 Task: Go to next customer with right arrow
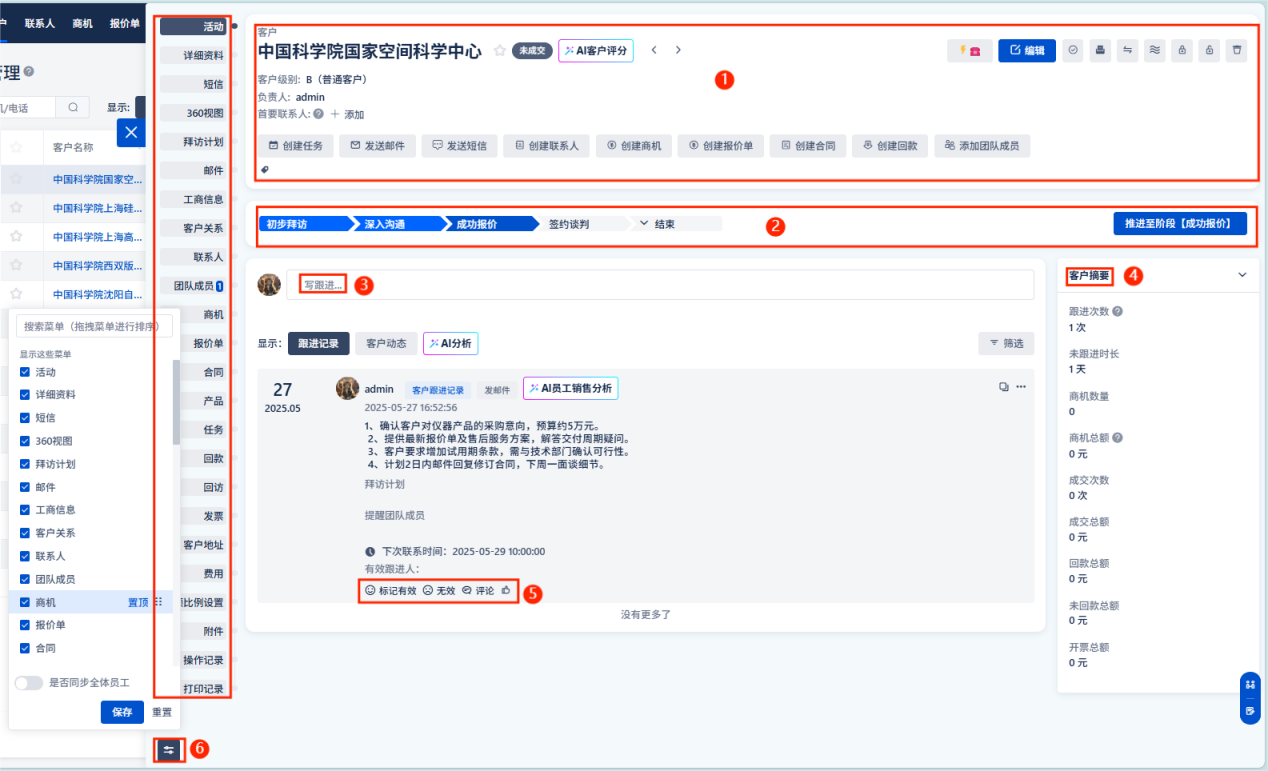click(x=678, y=50)
